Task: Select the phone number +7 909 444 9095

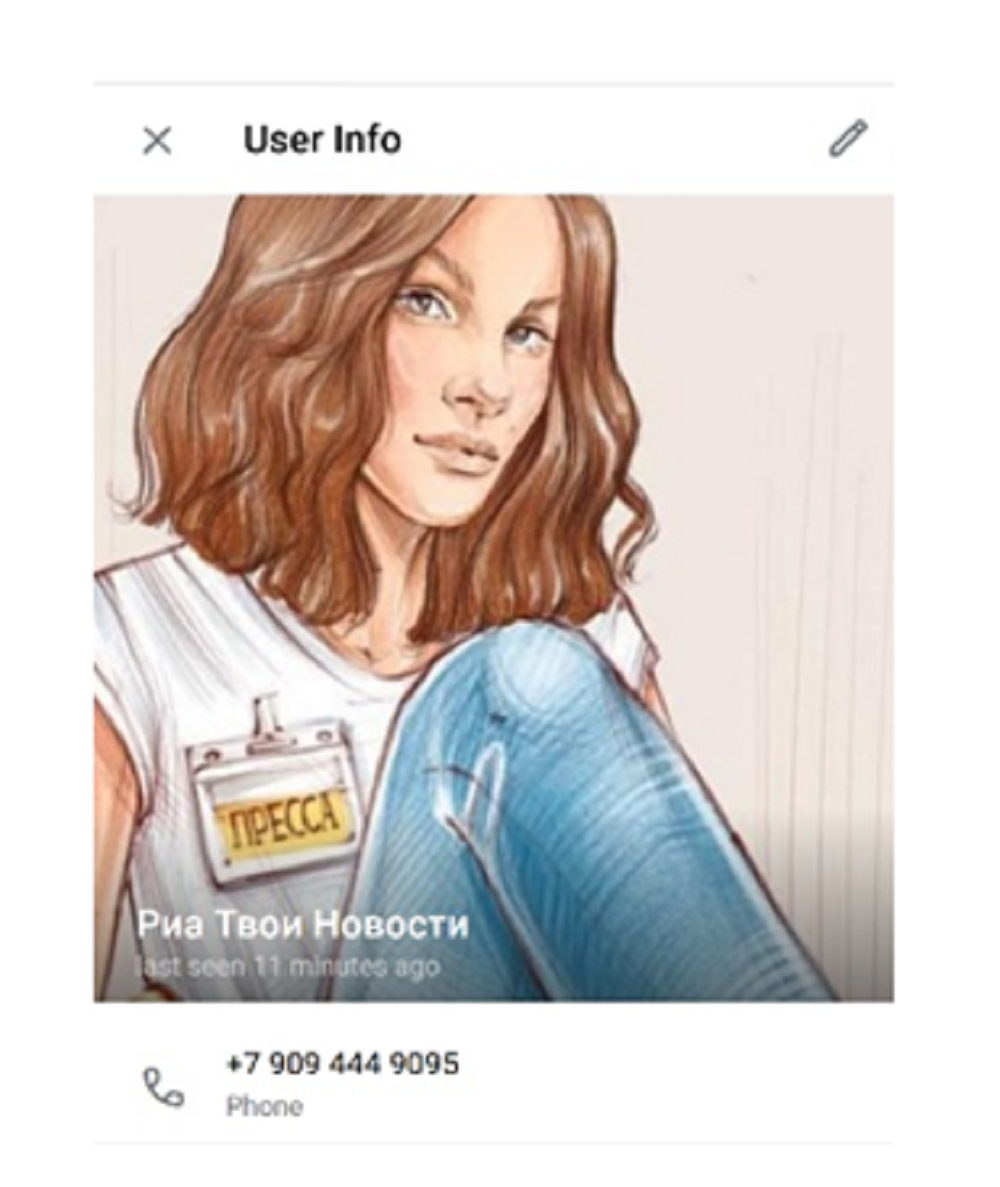Action: click(343, 1064)
